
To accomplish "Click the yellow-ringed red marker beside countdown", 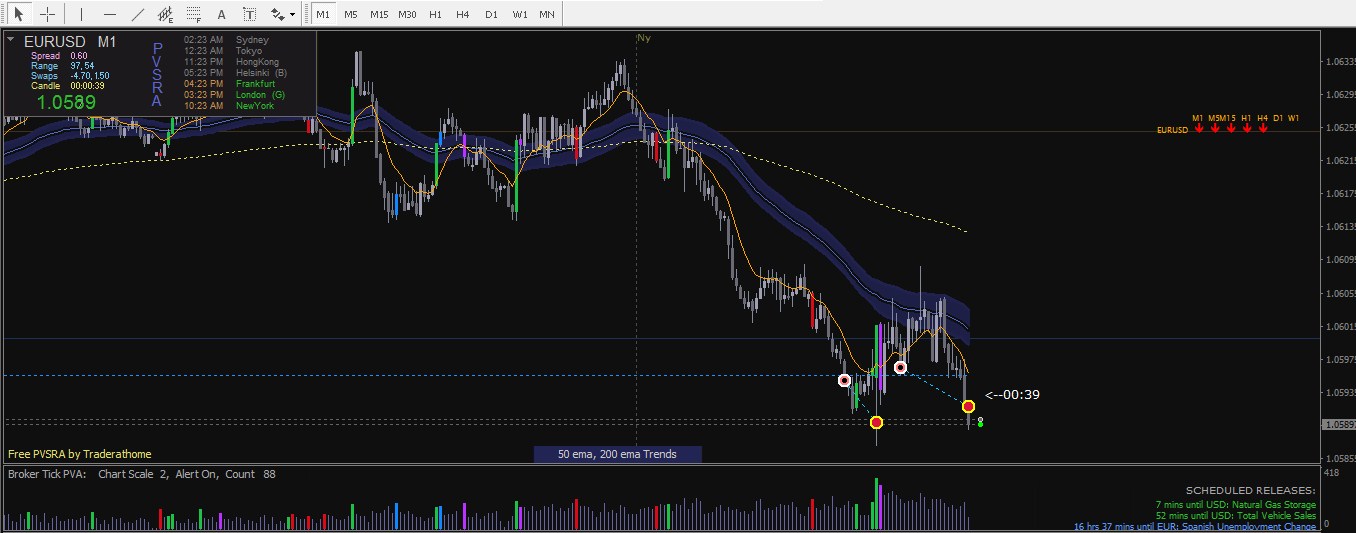I will [x=968, y=406].
